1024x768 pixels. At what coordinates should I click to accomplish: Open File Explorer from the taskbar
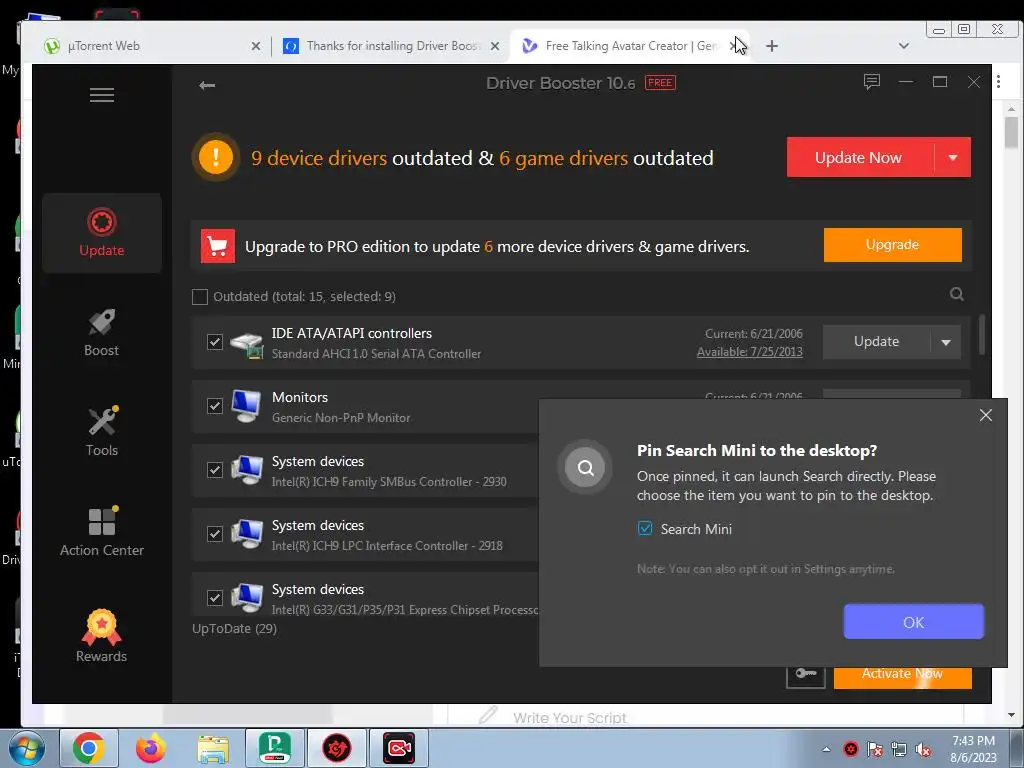coord(213,748)
